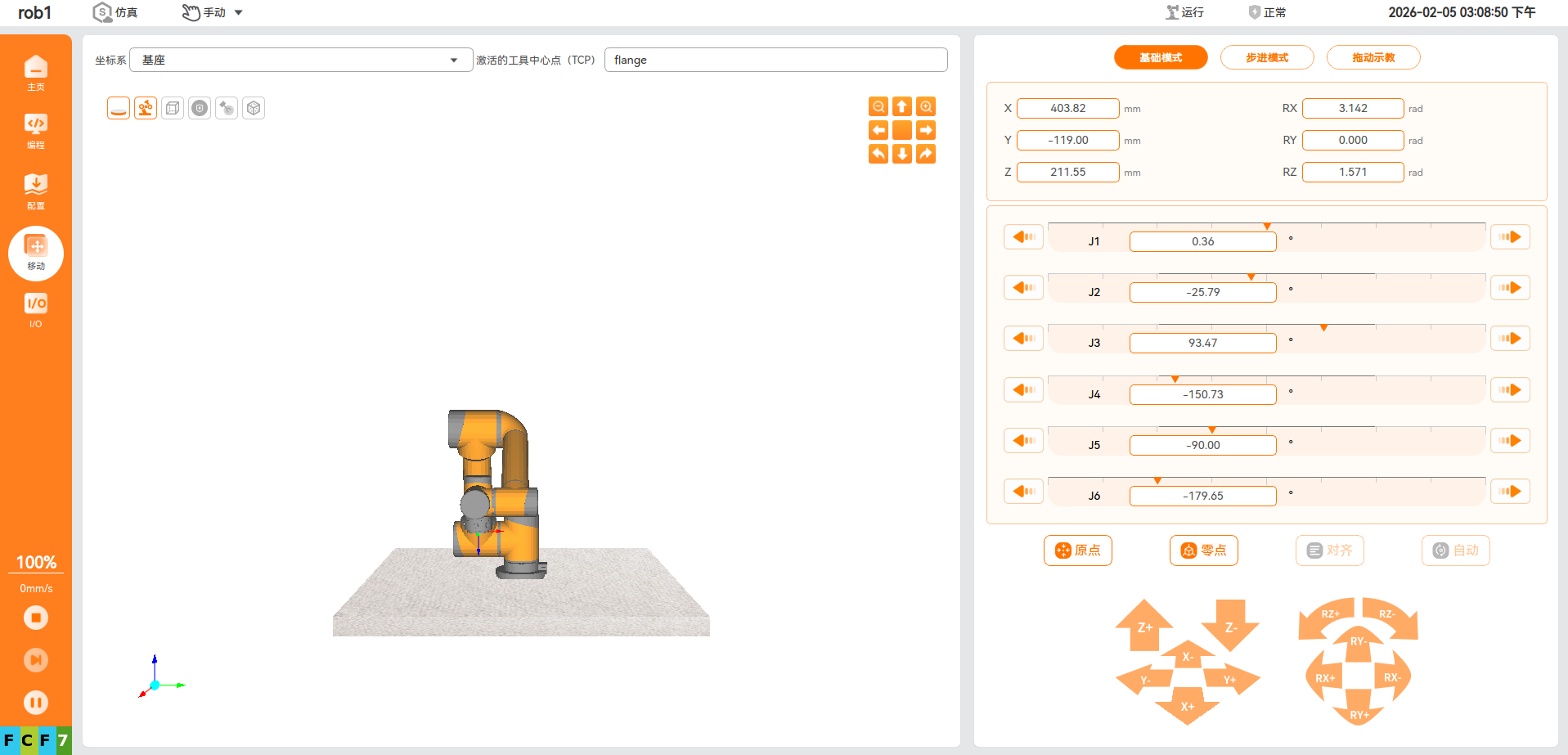Rotate the 3D view with the curved-left arrow
Screen dimensions: 1568x755
coord(878,154)
